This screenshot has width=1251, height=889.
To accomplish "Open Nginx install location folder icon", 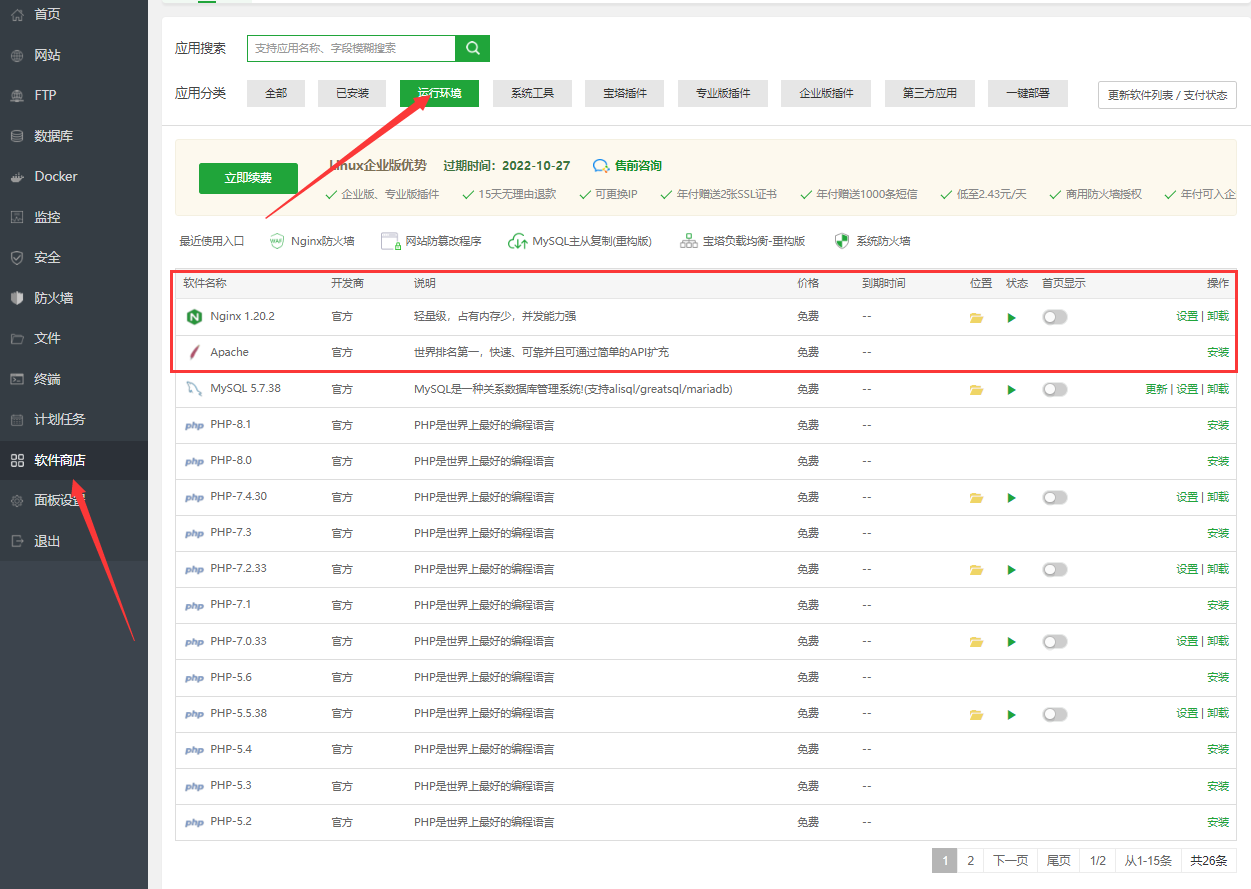I will [x=977, y=318].
